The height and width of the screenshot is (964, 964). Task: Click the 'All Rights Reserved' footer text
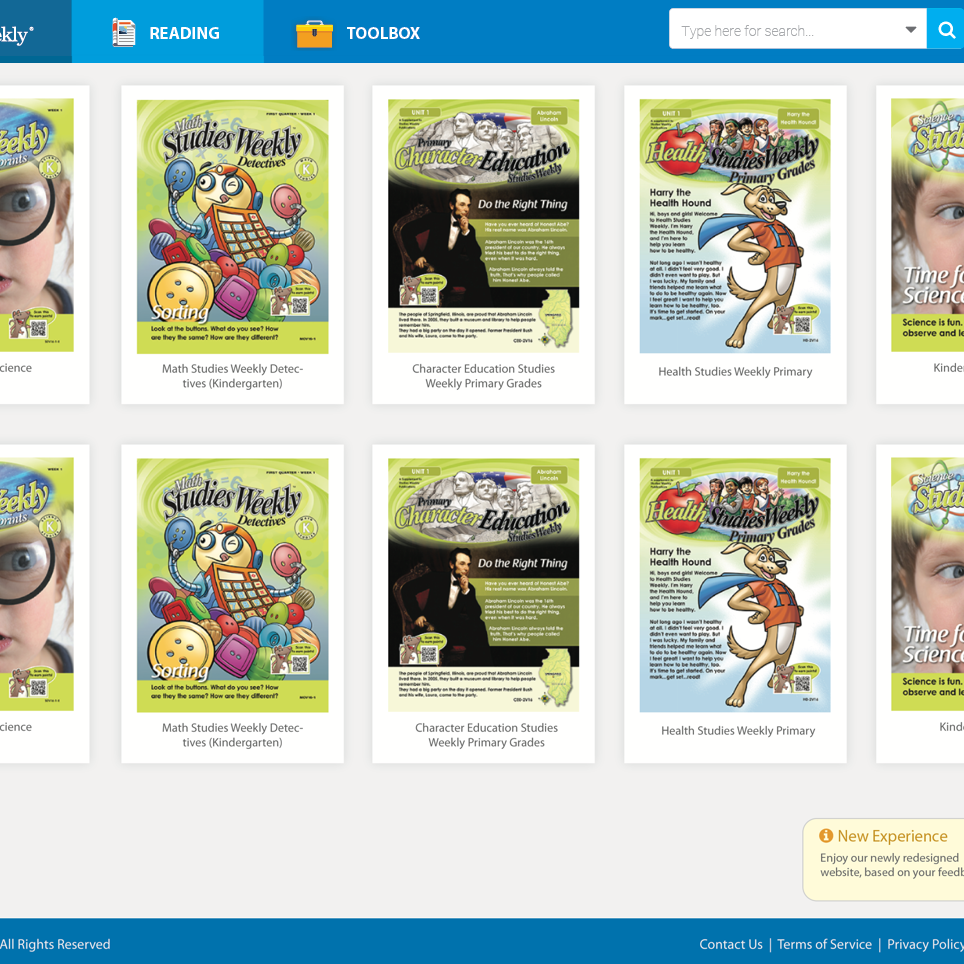55,944
